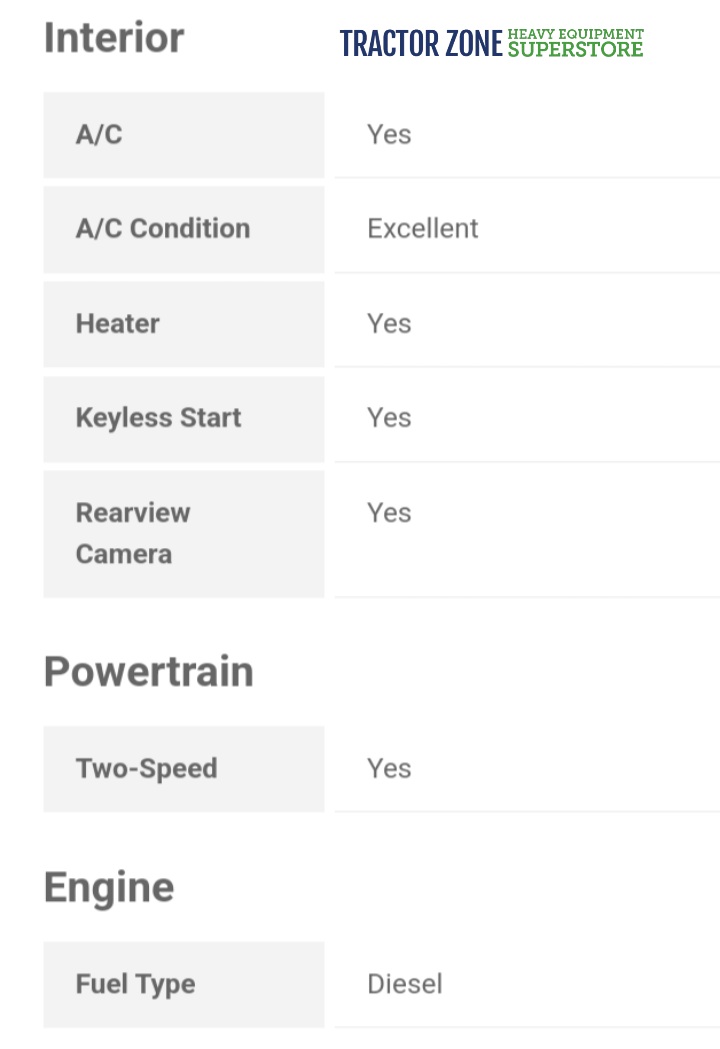Select the A/C Condition label cell
This screenshot has height=1049, width=720.
183,229
